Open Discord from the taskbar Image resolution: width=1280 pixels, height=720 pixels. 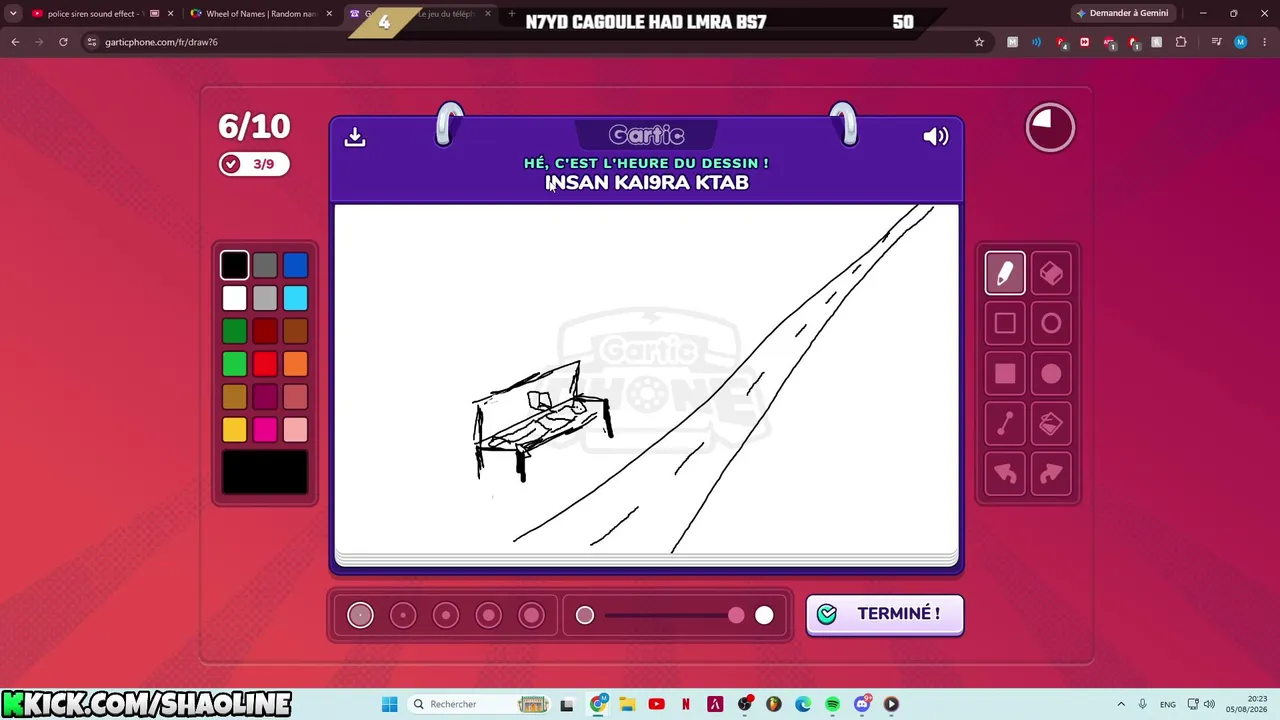click(x=862, y=704)
